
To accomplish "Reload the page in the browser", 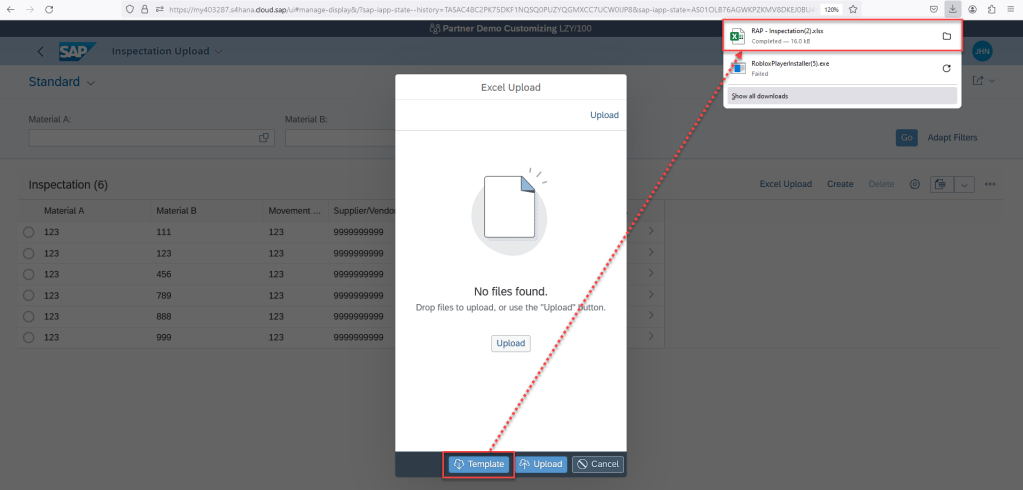I will point(48,9).
